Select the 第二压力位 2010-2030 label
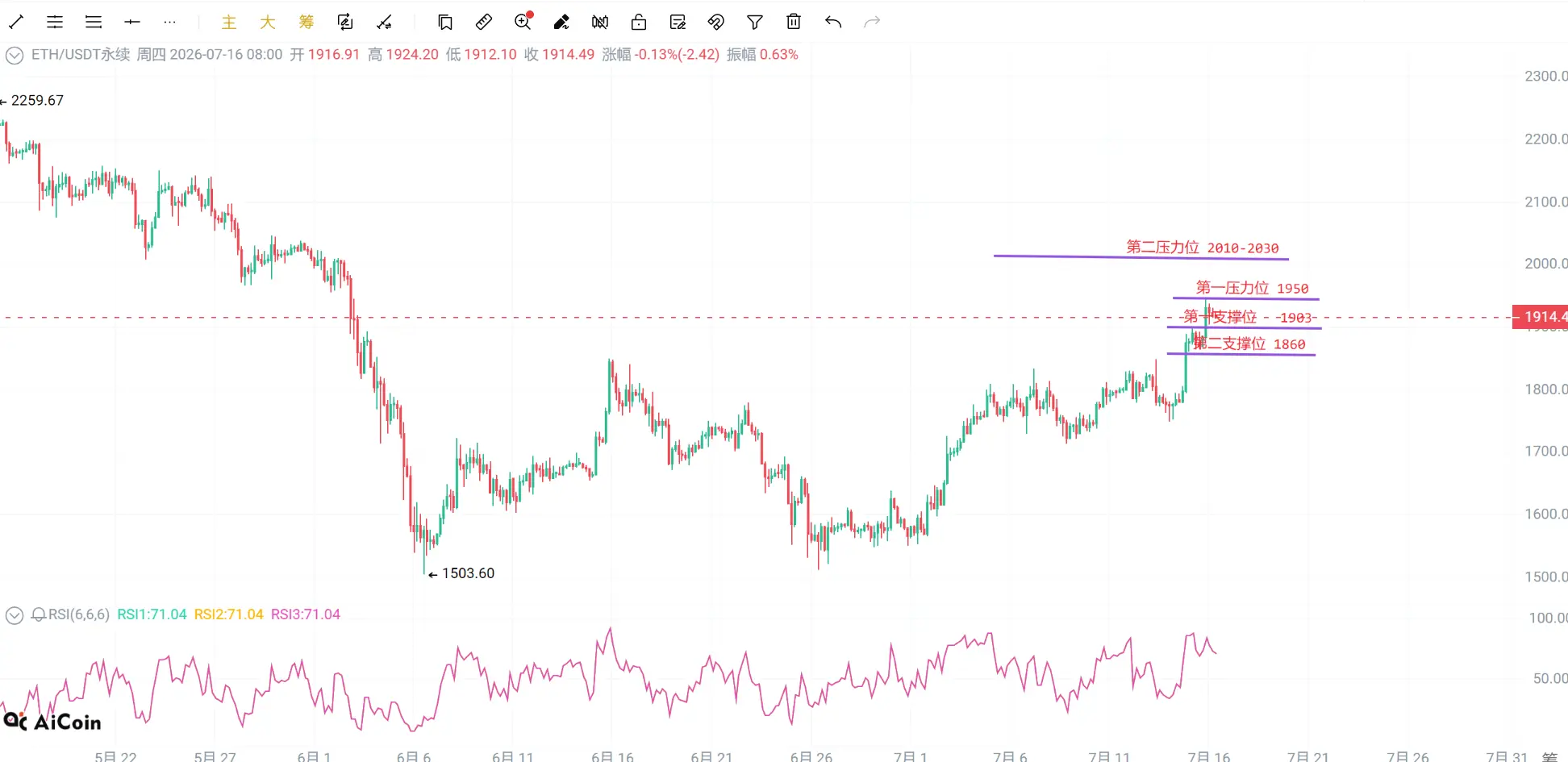The image size is (1568, 762). pyautogui.click(x=1203, y=248)
